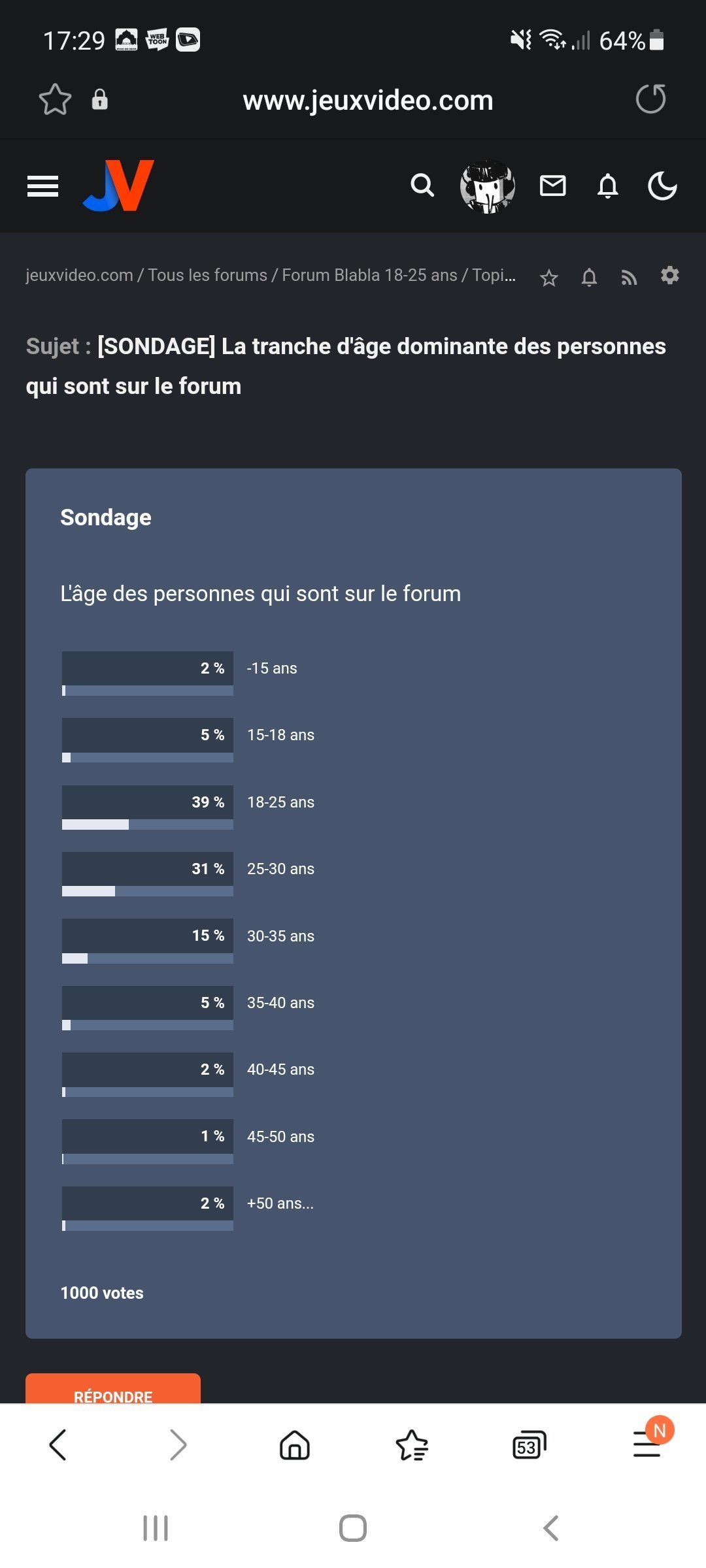Open the topic RSS feed icon
This screenshot has width=706, height=1568.
pos(629,278)
